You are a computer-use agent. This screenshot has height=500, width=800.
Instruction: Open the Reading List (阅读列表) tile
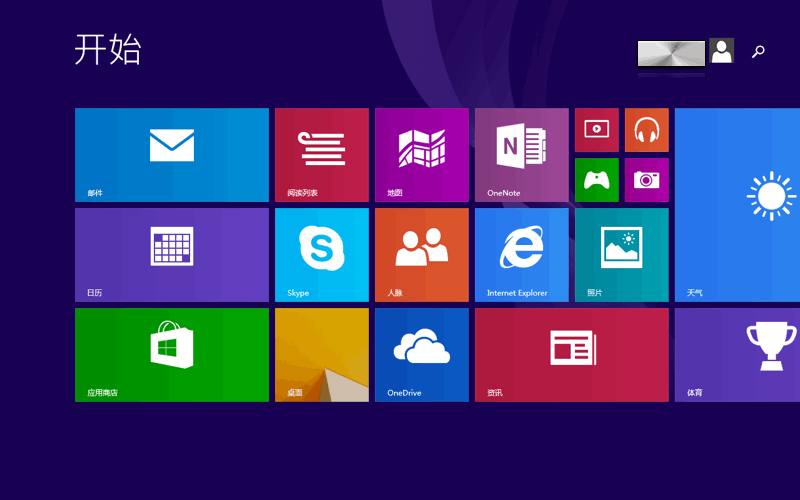(322, 155)
